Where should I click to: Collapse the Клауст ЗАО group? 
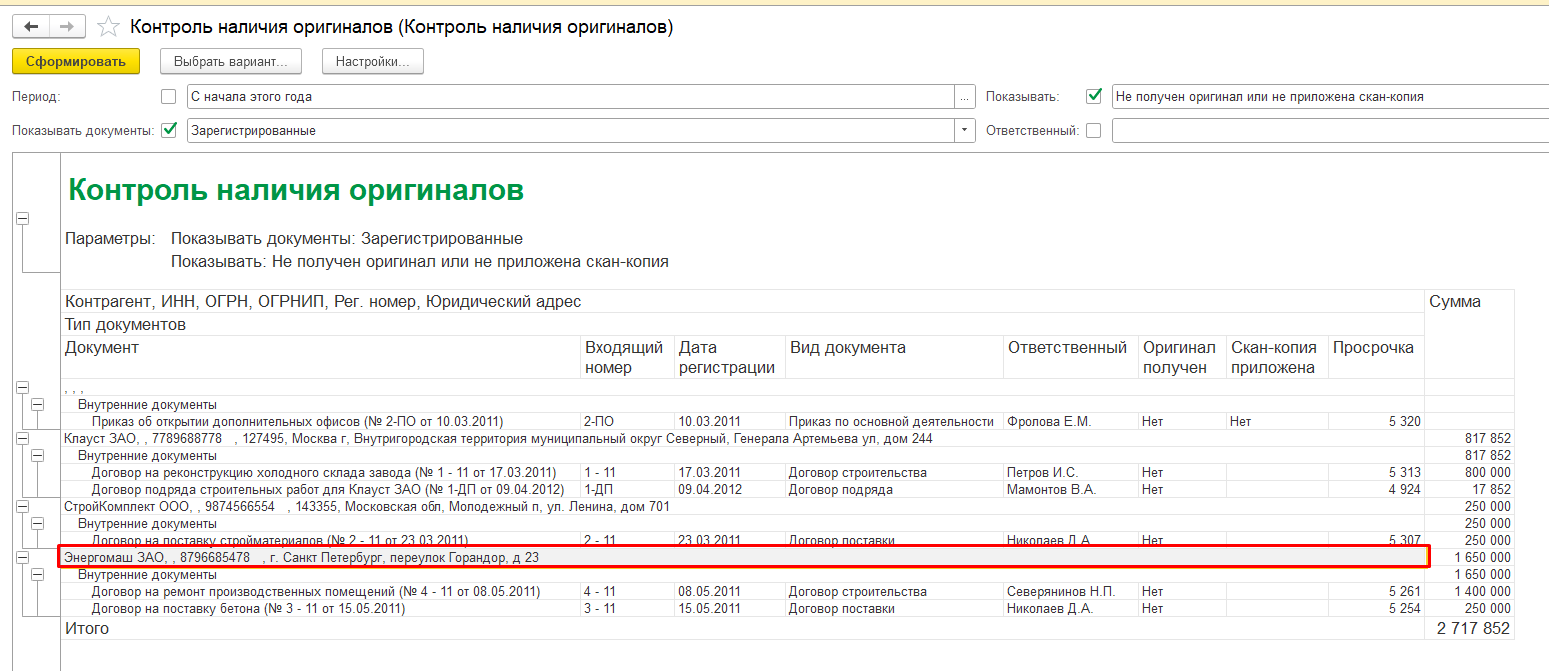coord(23,438)
